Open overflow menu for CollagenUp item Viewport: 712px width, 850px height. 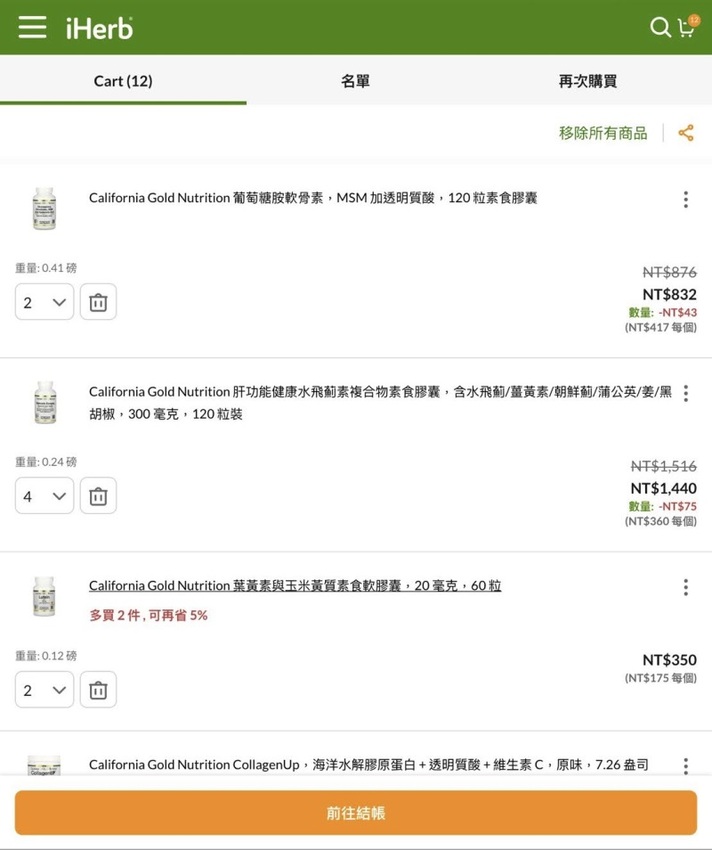(x=686, y=766)
